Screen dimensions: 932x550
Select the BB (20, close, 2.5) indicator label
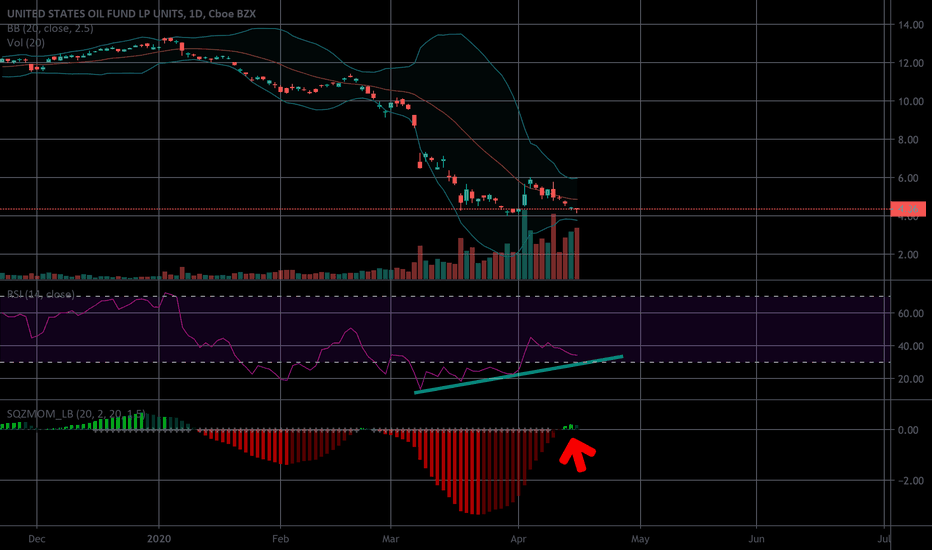coord(50,28)
